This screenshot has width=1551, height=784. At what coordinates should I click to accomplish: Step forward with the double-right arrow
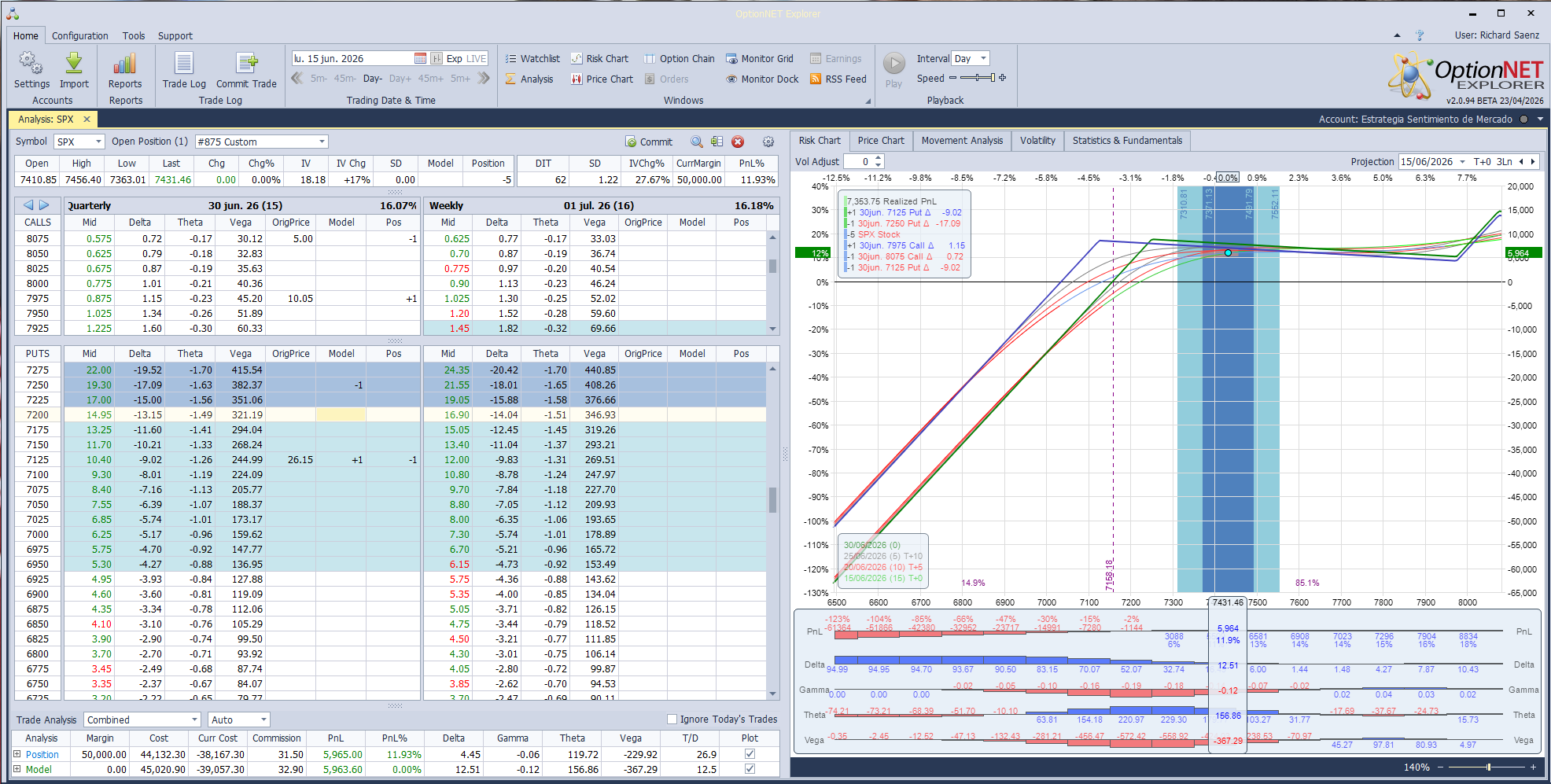(484, 78)
